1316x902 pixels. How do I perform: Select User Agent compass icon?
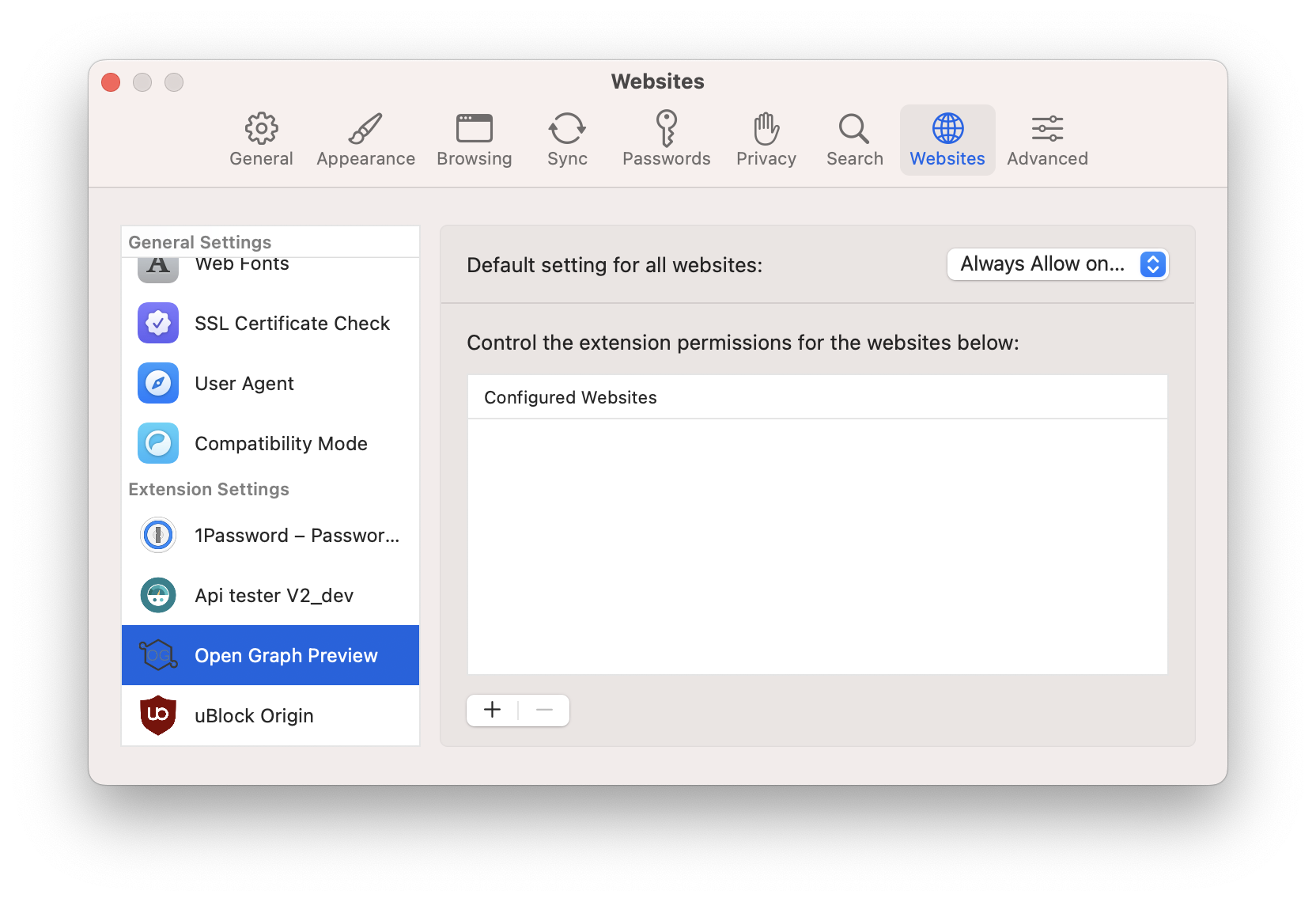[x=158, y=383]
